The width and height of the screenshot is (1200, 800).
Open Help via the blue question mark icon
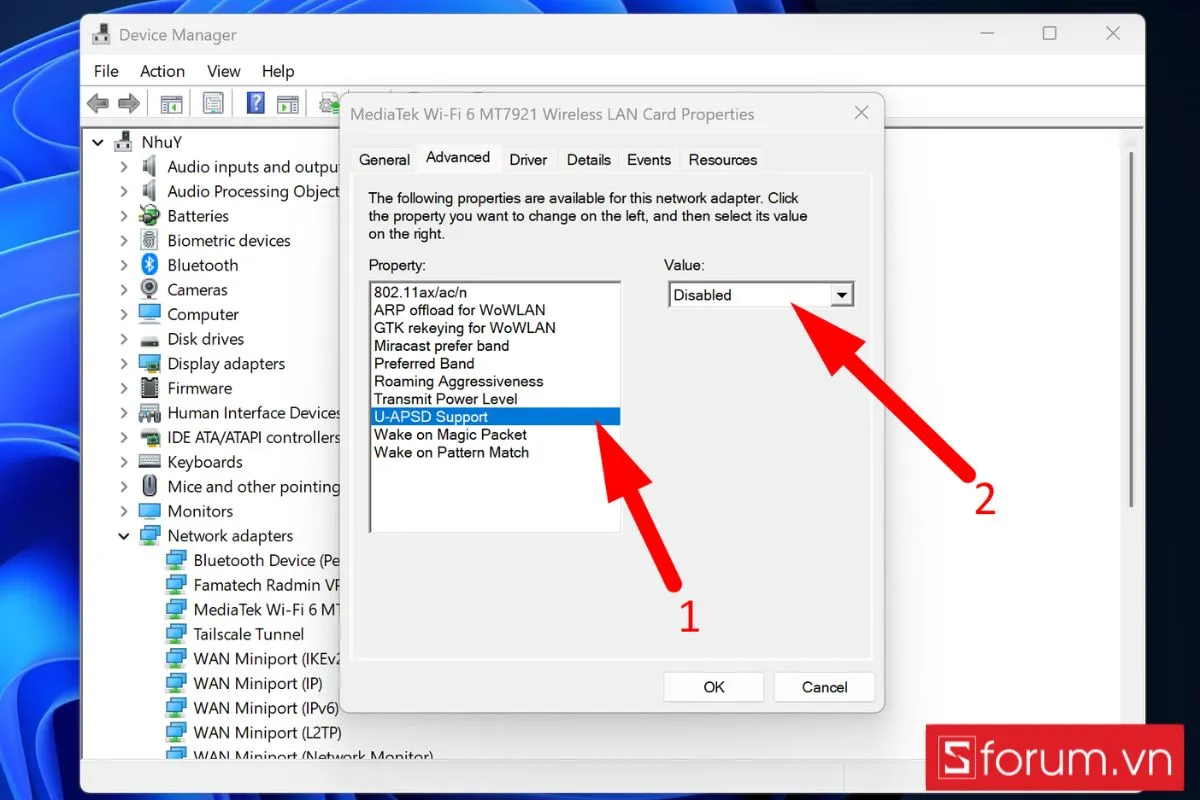255,103
